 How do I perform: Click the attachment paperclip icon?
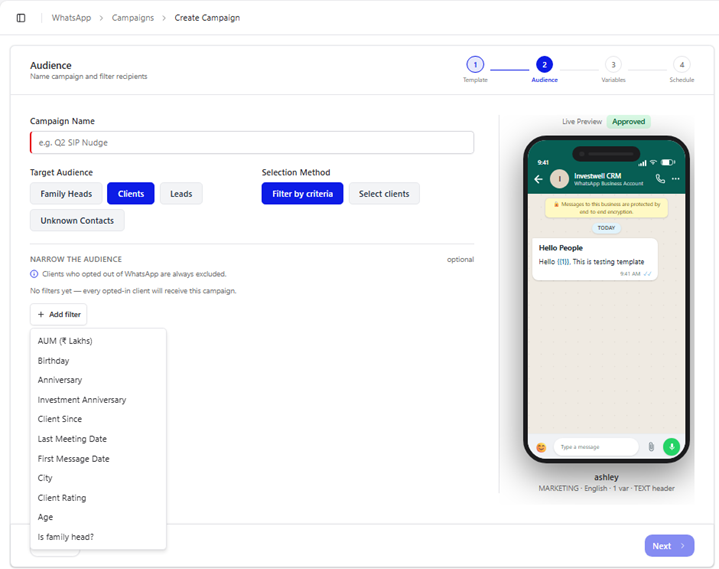click(x=651, y=447)
